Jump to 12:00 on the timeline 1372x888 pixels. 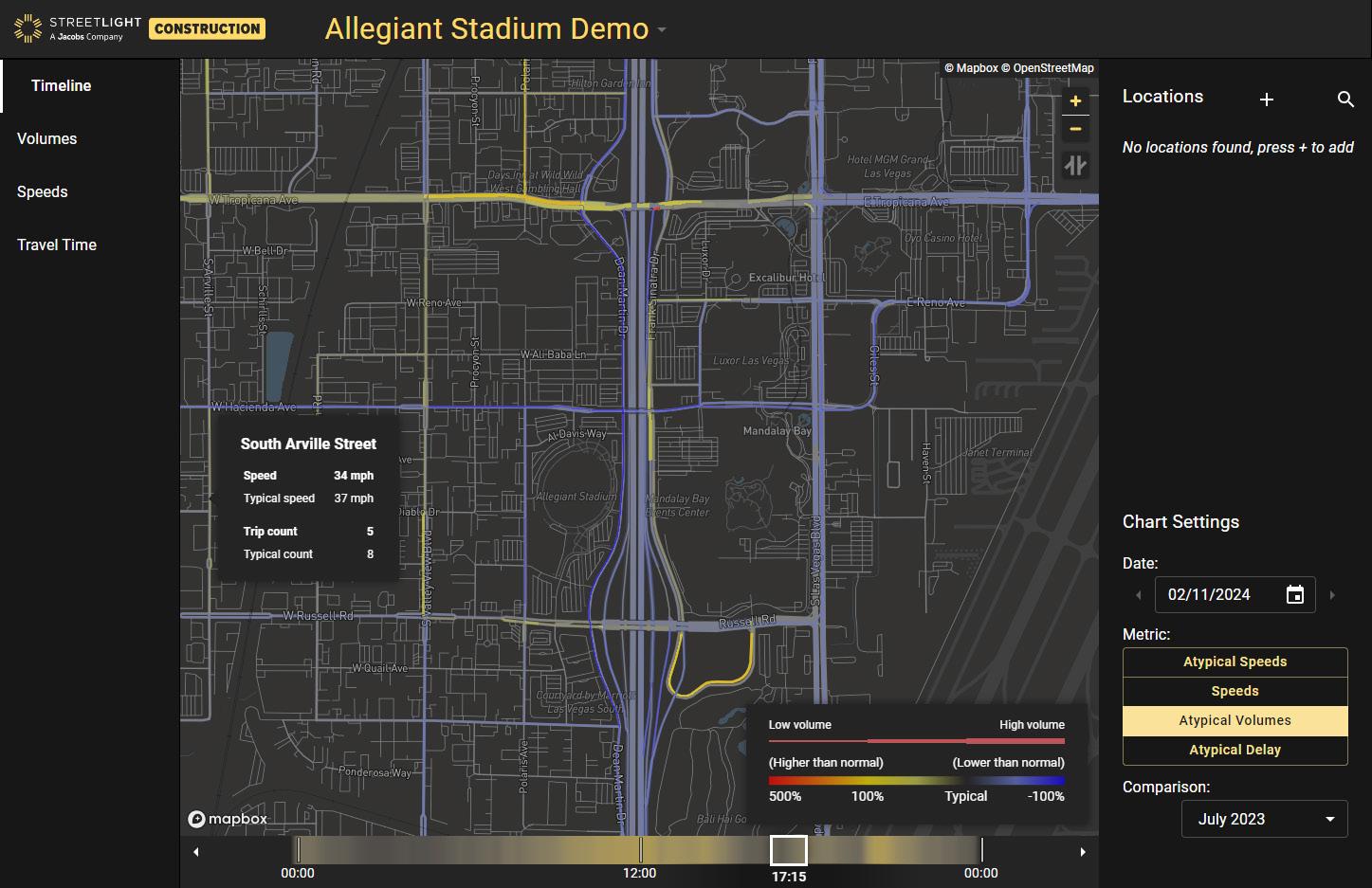pos(640,850)
